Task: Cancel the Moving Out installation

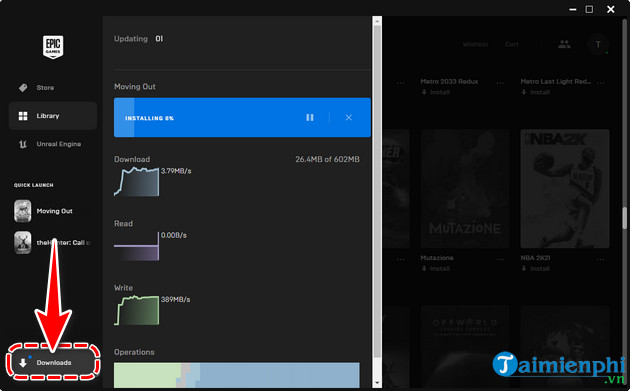Action: (348, 117)
